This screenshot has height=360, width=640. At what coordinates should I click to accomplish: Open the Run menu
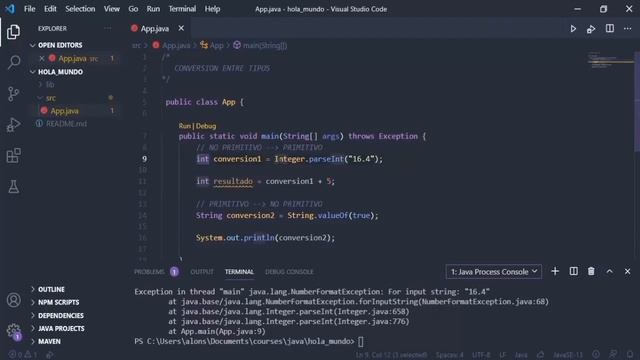153,9
